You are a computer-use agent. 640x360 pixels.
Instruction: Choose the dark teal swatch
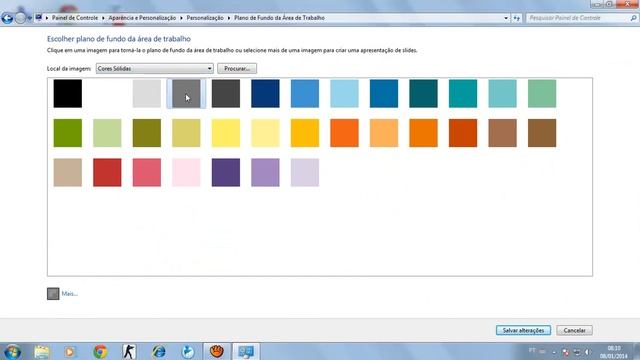[423, 93]
